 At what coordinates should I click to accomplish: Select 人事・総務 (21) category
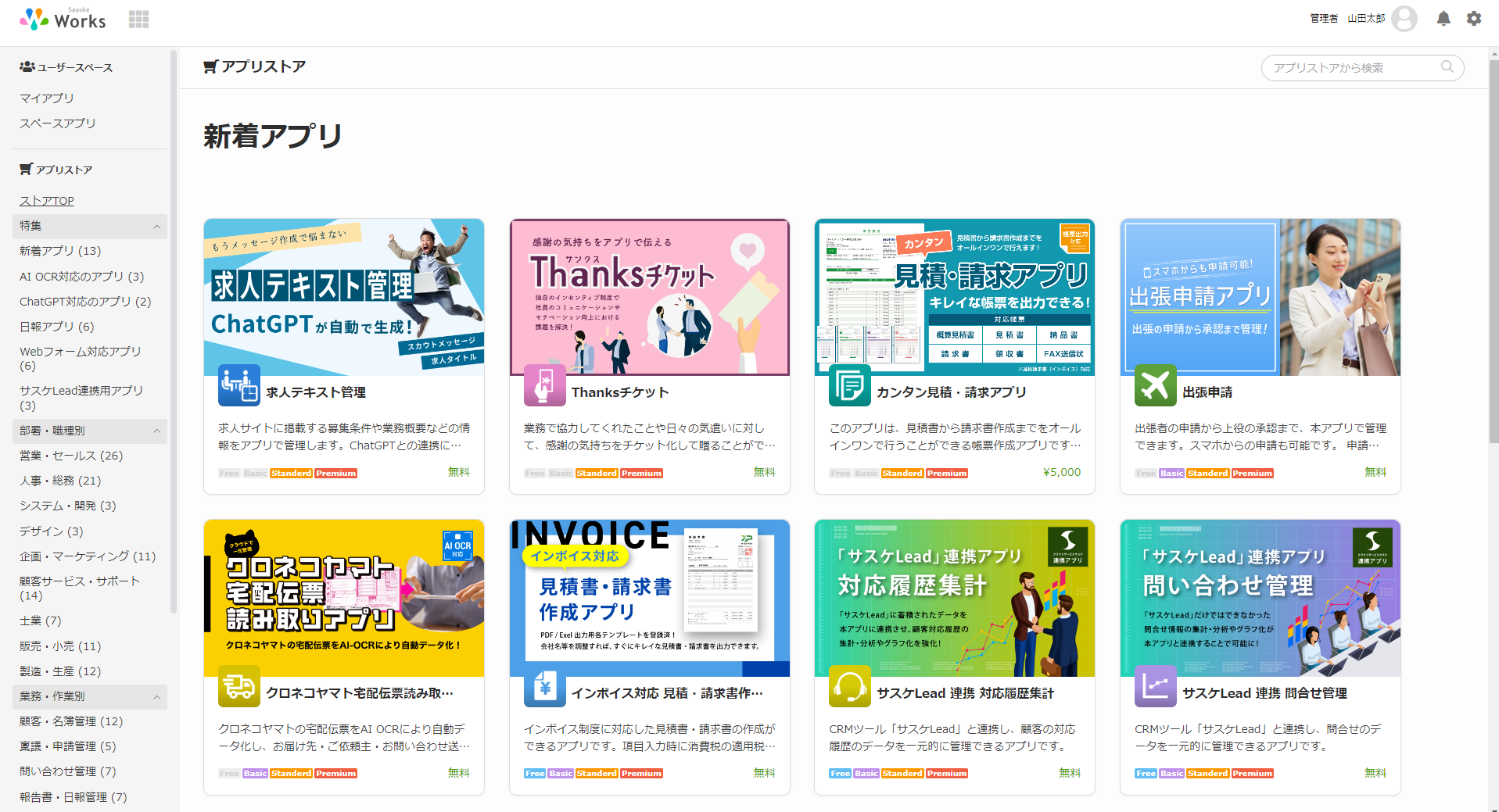click(x=60, y=481)
